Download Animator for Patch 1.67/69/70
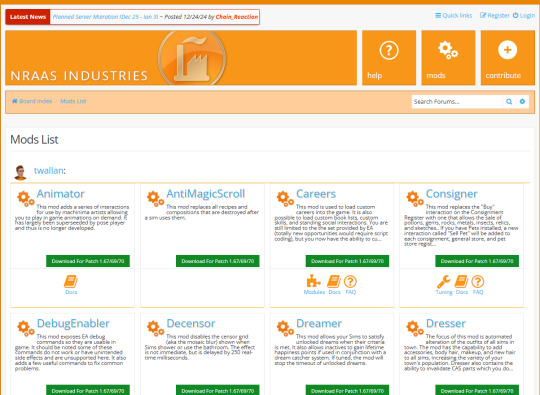540x395 pixels. (x=88, y=261)
